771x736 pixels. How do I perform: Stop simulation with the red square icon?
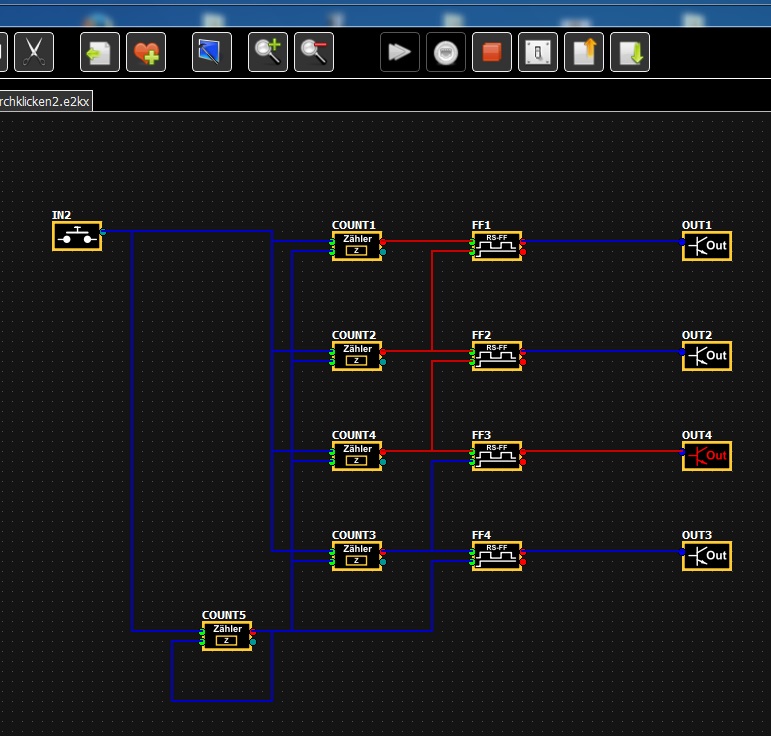tap(492, 52)
